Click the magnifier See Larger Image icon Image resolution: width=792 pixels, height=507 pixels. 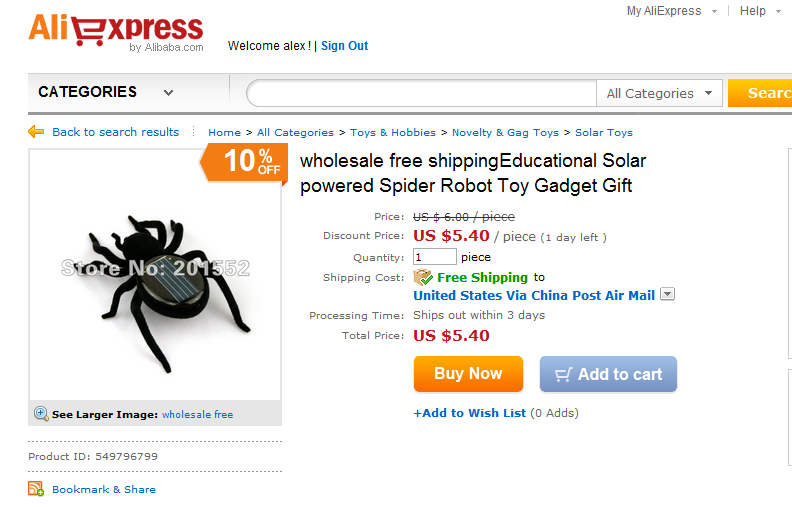click(x=41, y=414)
